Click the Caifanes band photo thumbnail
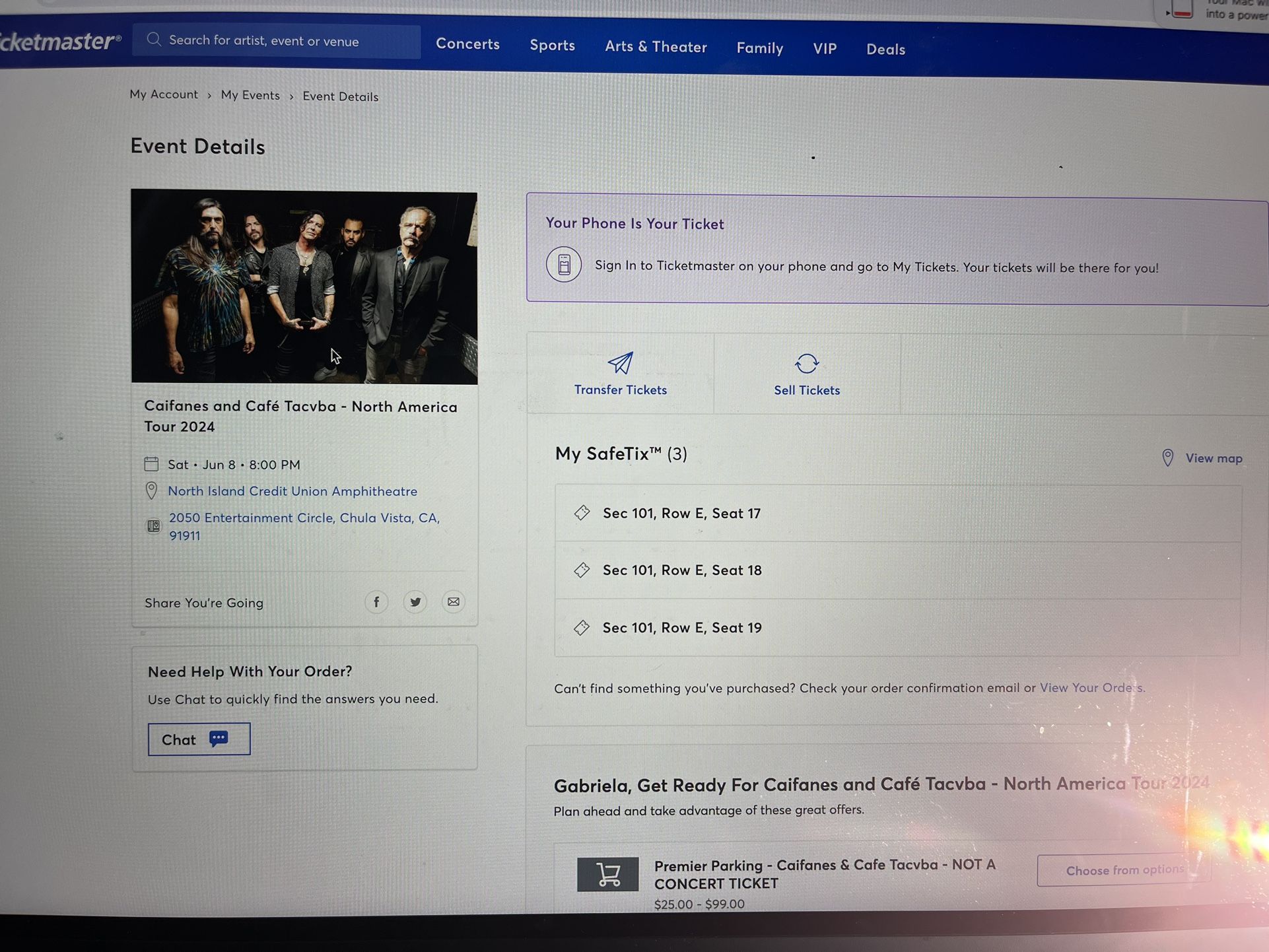Screen dimensions: 1269x952 (304, 287)
